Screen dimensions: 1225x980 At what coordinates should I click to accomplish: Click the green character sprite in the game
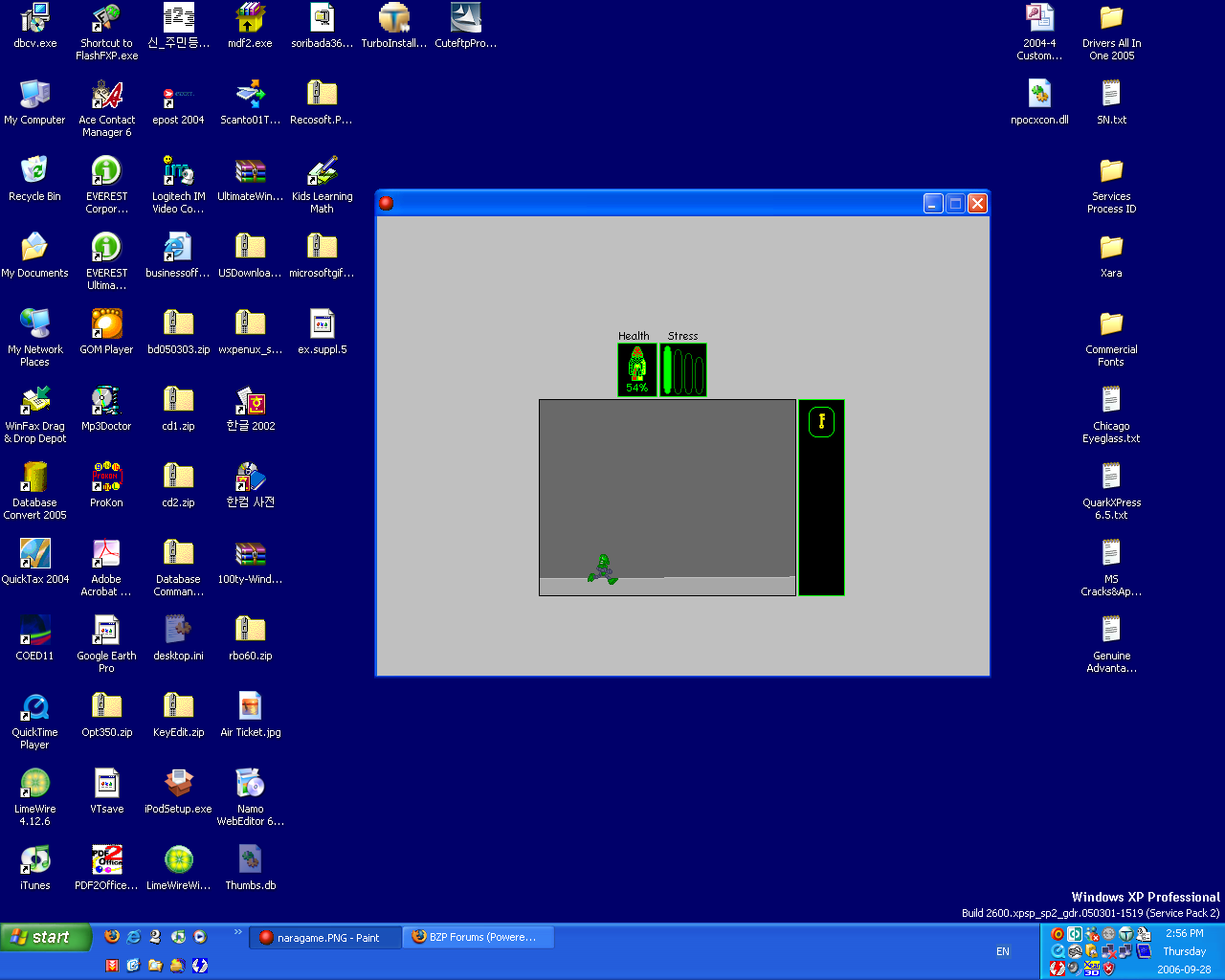click(x=603, y=568)
